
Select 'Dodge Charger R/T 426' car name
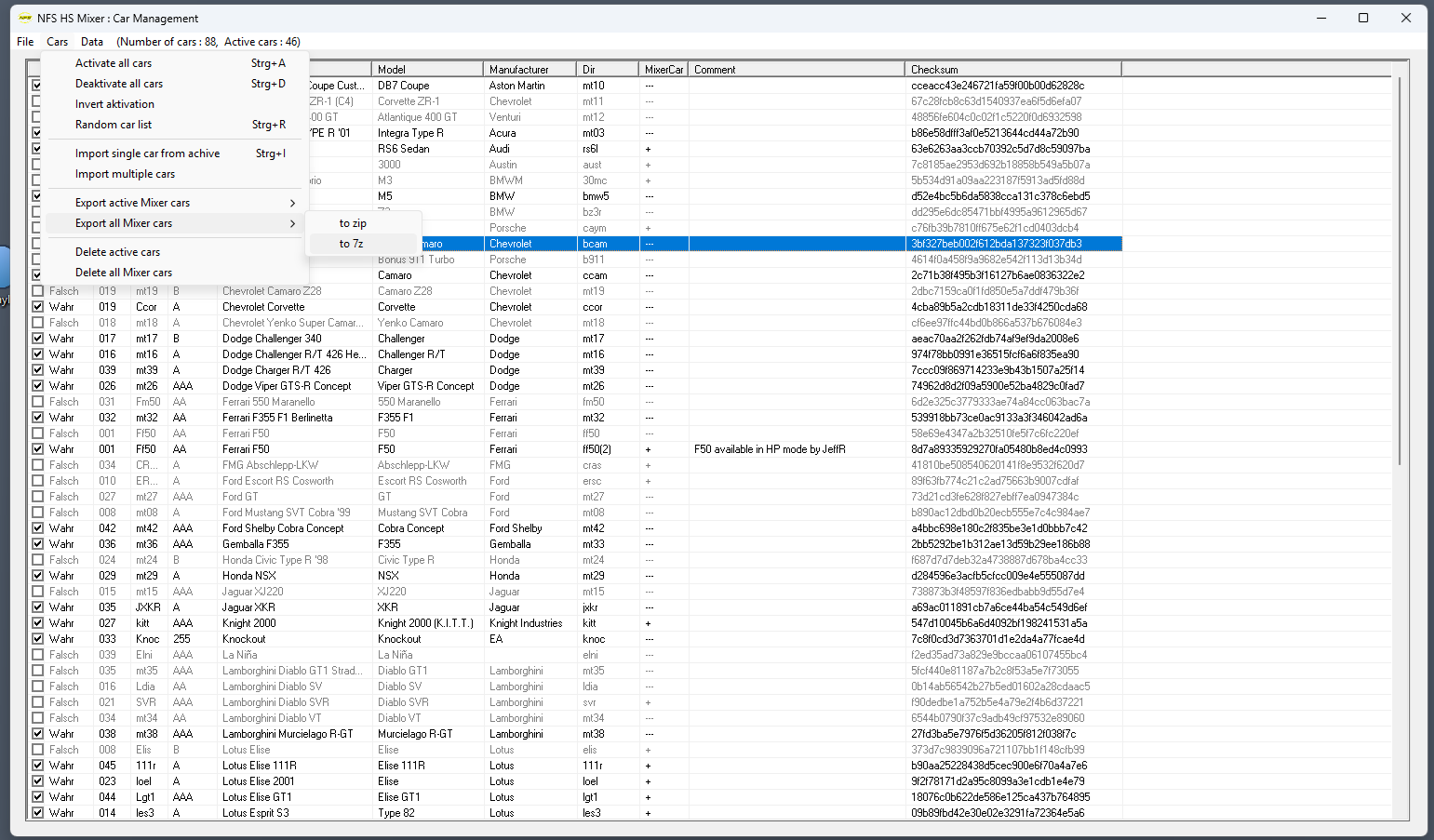click(x=276, y=370)
